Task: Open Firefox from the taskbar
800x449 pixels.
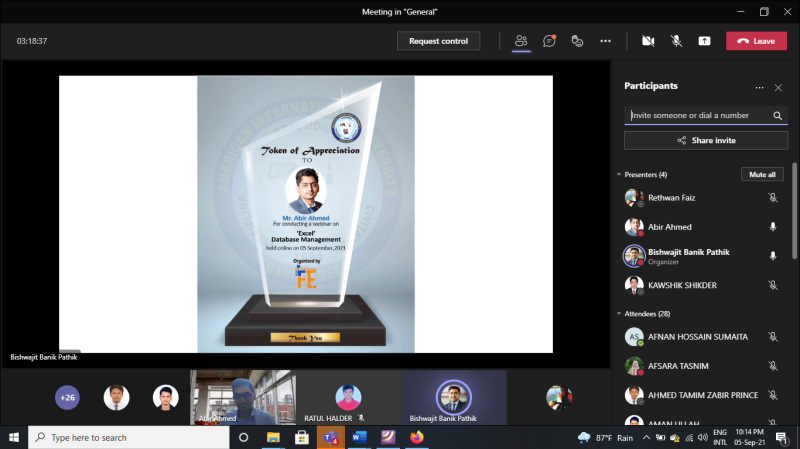Action: point(417,437)
